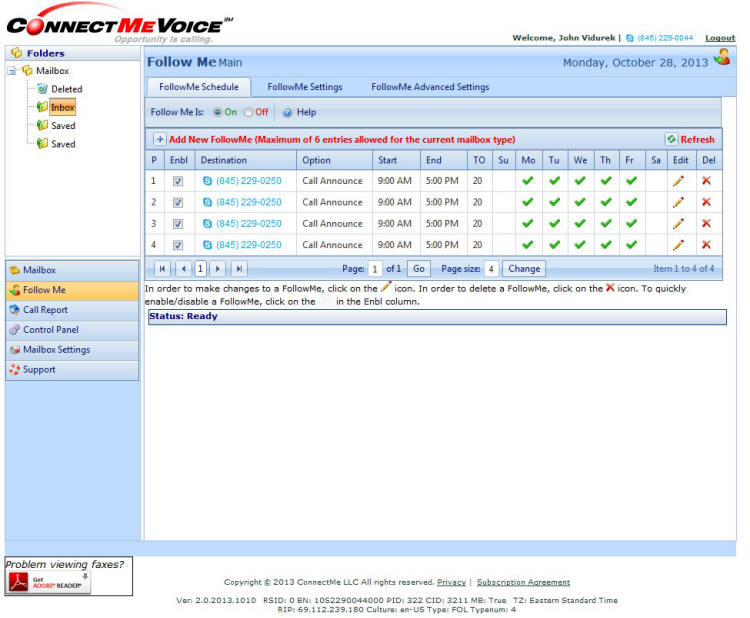Sort by the Destination column header
Image resolution: width=750 pixels, height=618 pixels.
[x=223, y=160]
